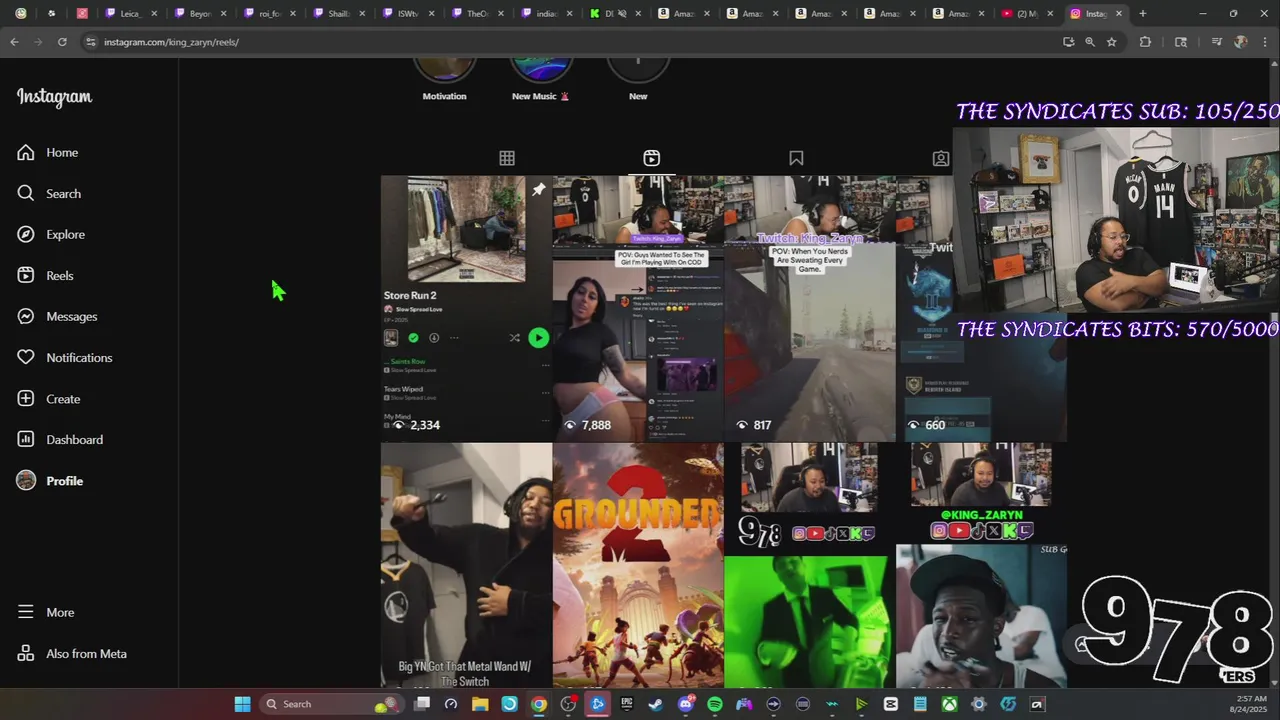Switch to the Reels profile tab
The height and width of the screenshot is (720, 1280).
(x=651, y=158)
